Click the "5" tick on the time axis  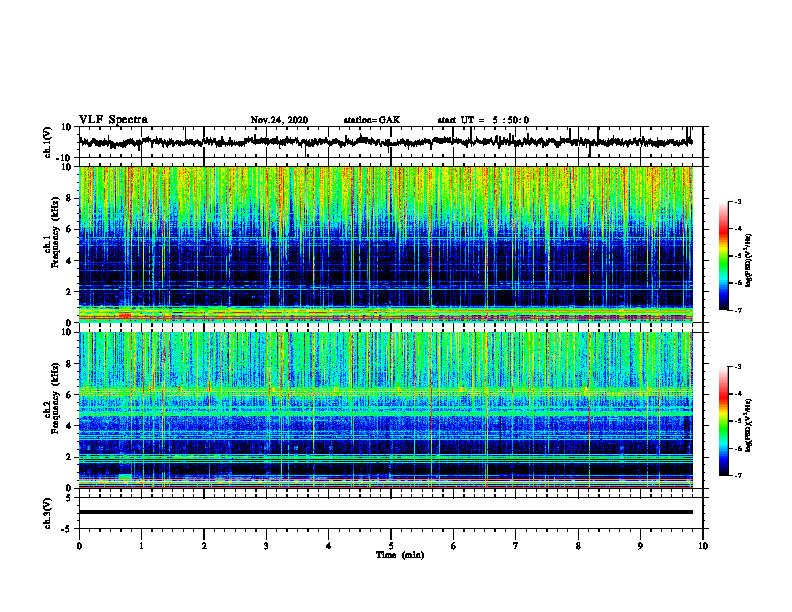[391, 546]
